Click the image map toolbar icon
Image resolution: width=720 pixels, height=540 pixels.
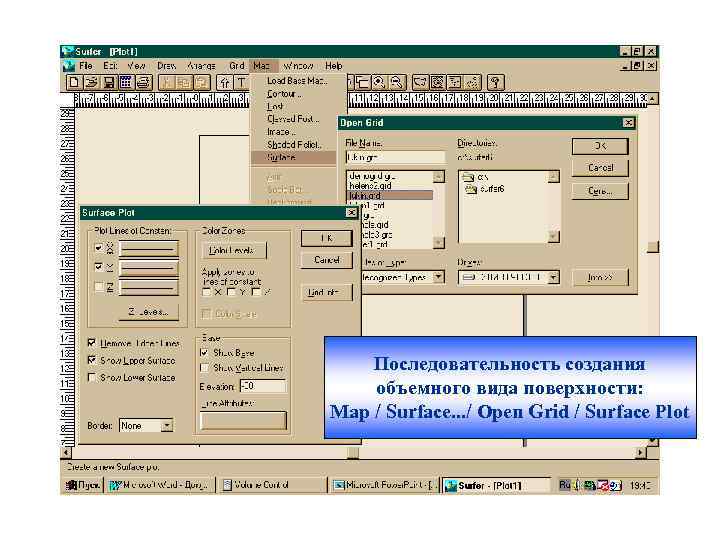pos(438,83)
